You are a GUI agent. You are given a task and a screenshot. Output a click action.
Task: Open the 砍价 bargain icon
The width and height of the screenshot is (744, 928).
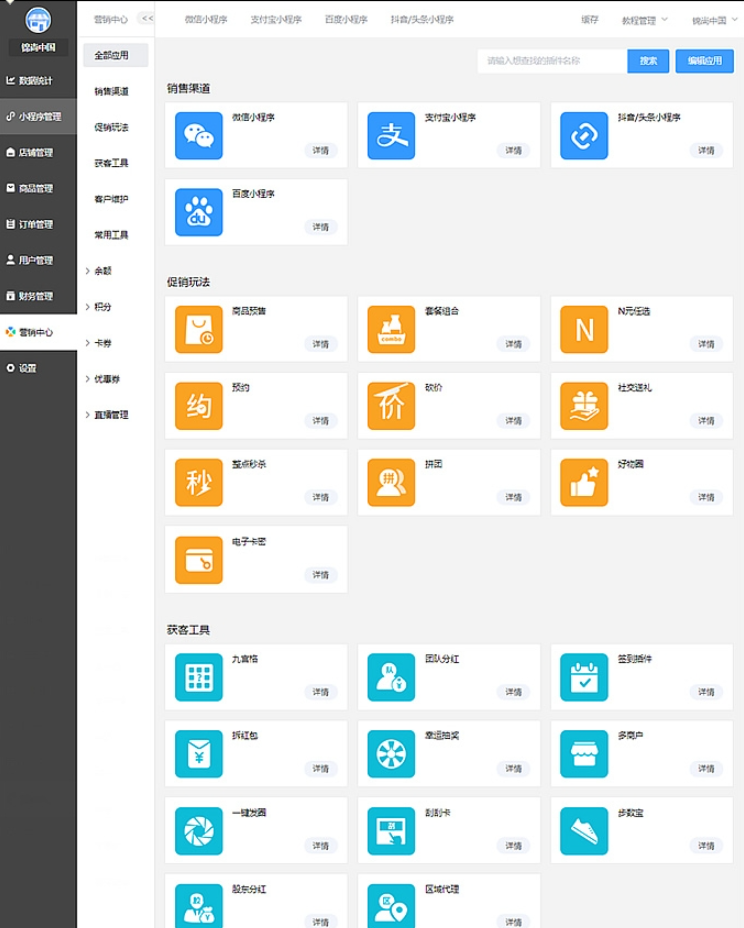[391, 406]
